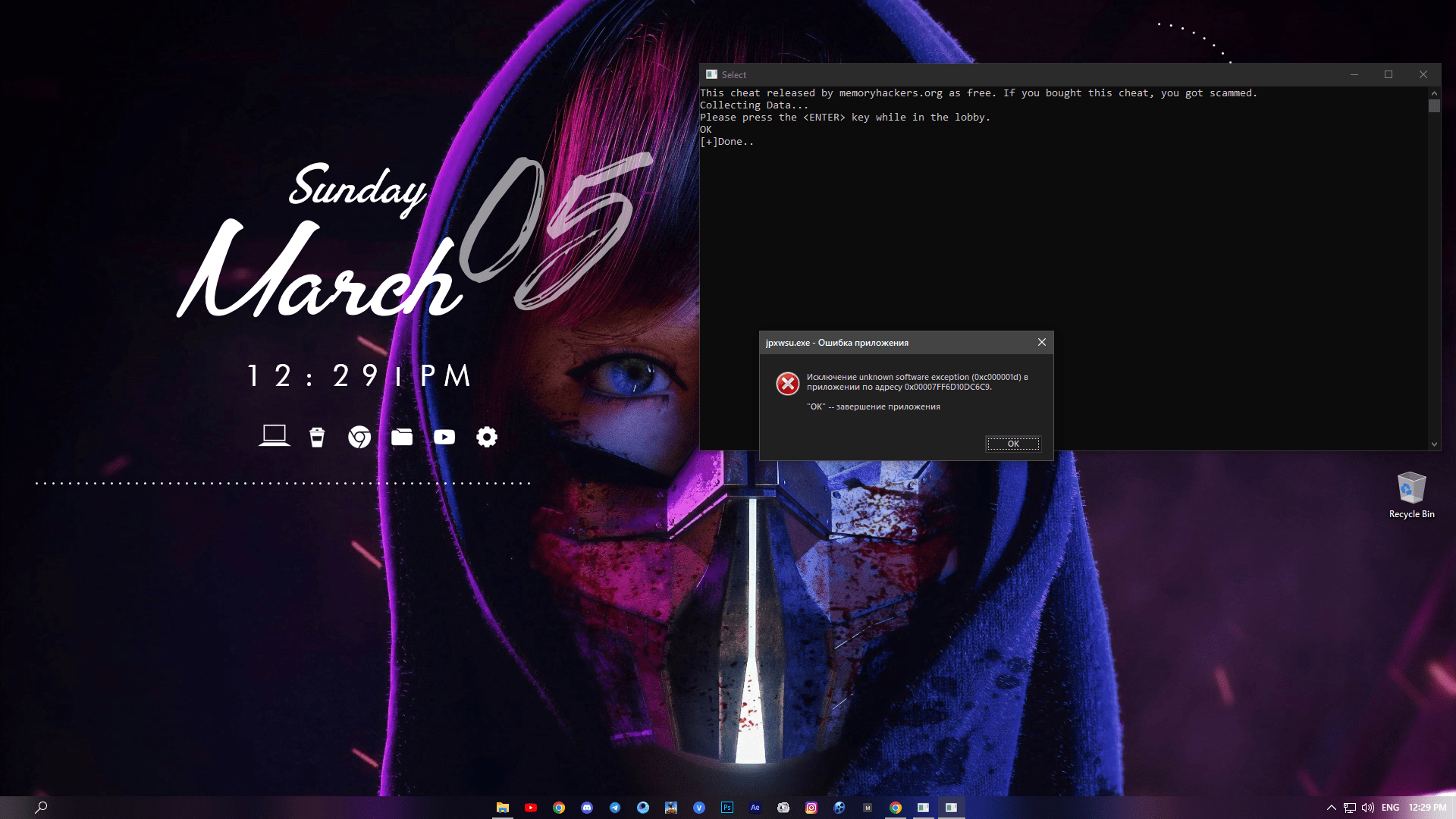Launch Photoshop from the taskbar
The height and width of the screenshot is (819, 1456).
(x=727, y=808)
